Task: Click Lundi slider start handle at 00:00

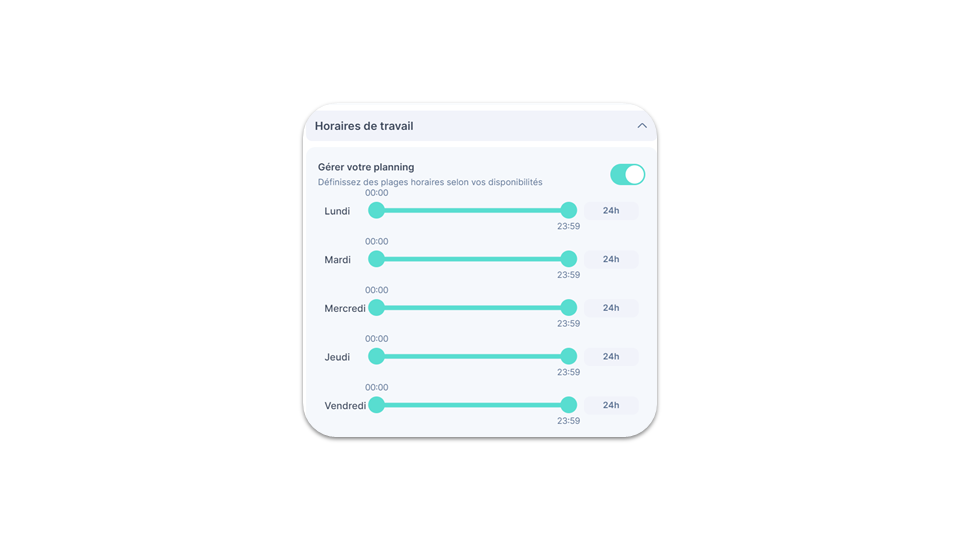Action: coord(377,210)
